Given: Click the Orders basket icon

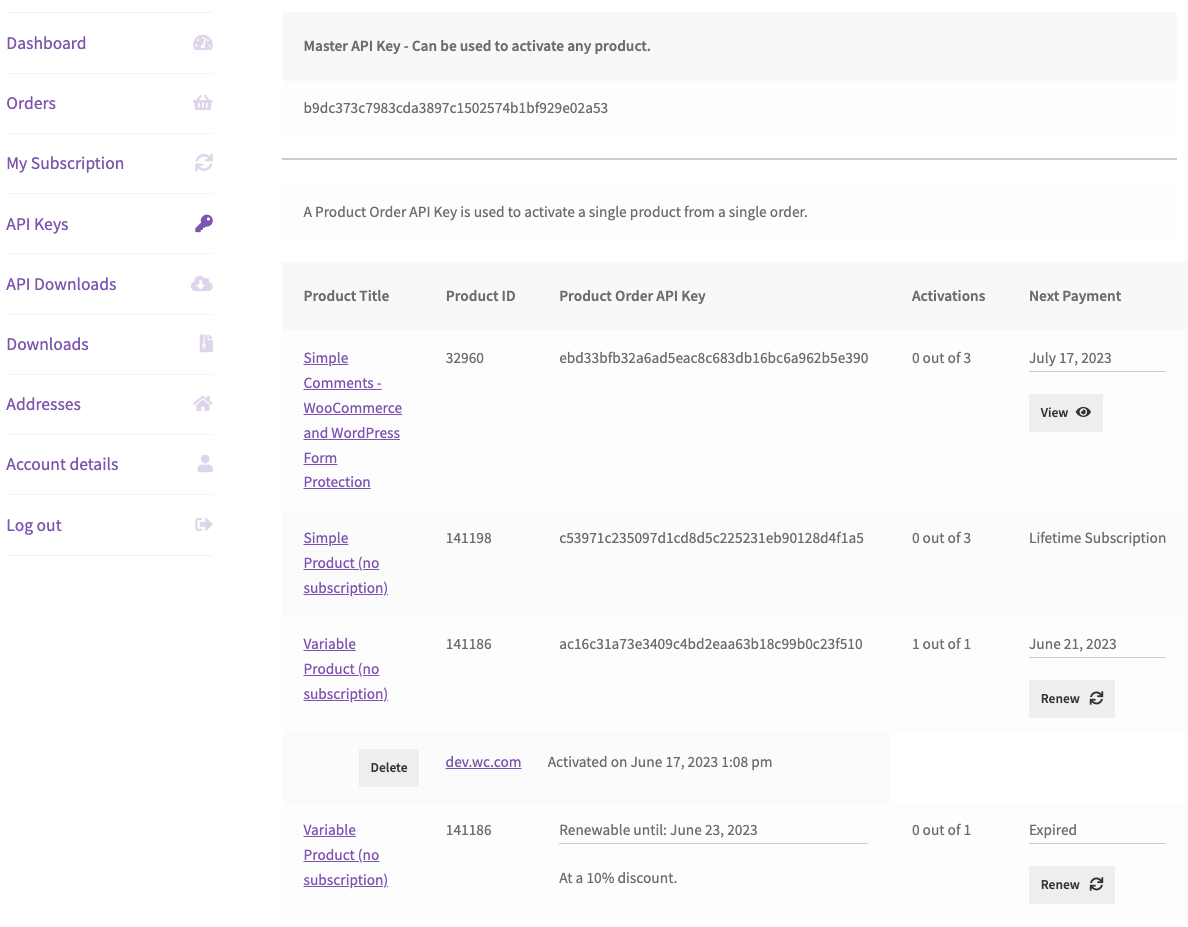Looking at the screenshot, I should point(203,103).
